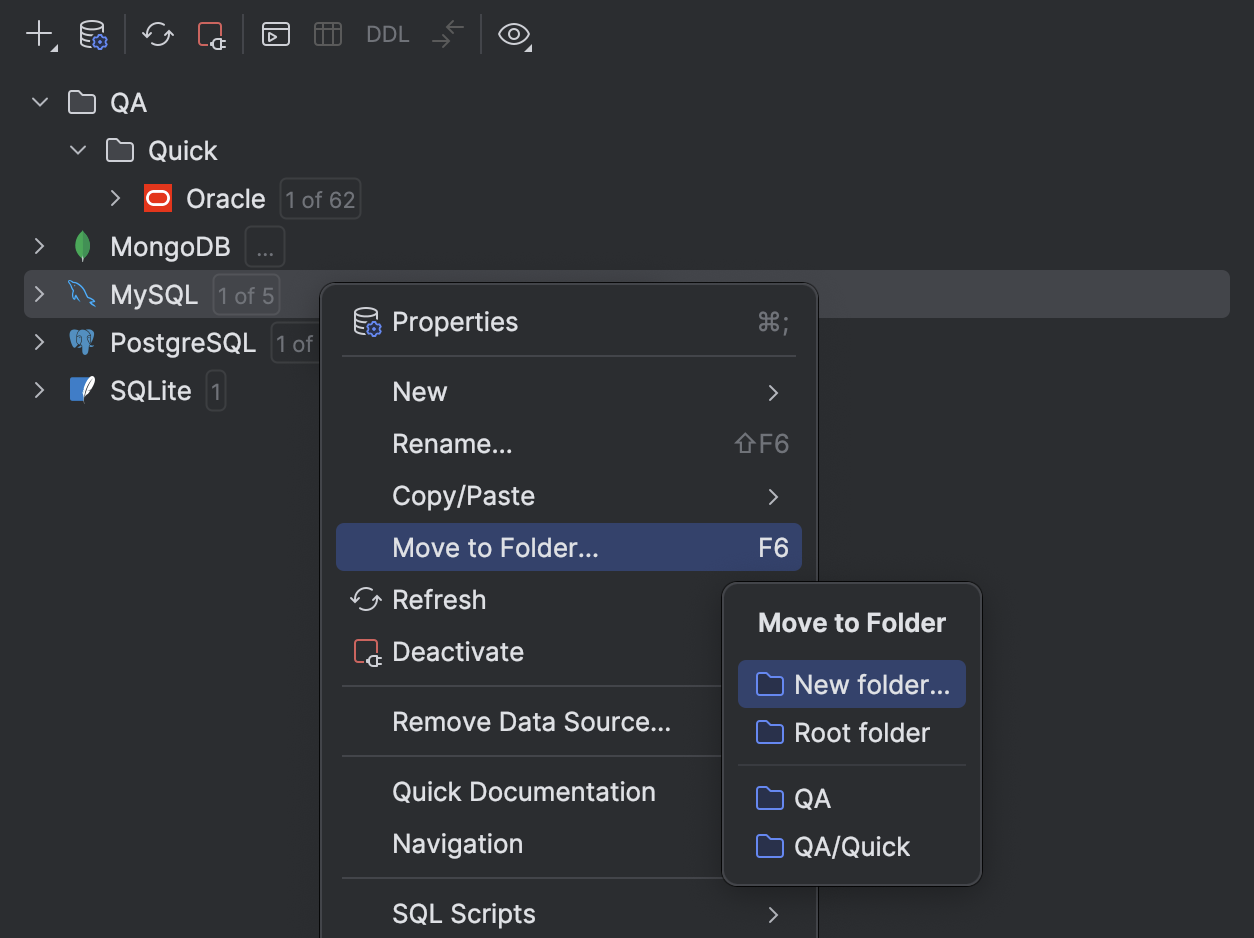This screenshot has width=1254, height=938.
Task: Choose Root folder as move destination
Action: [851, 732]
